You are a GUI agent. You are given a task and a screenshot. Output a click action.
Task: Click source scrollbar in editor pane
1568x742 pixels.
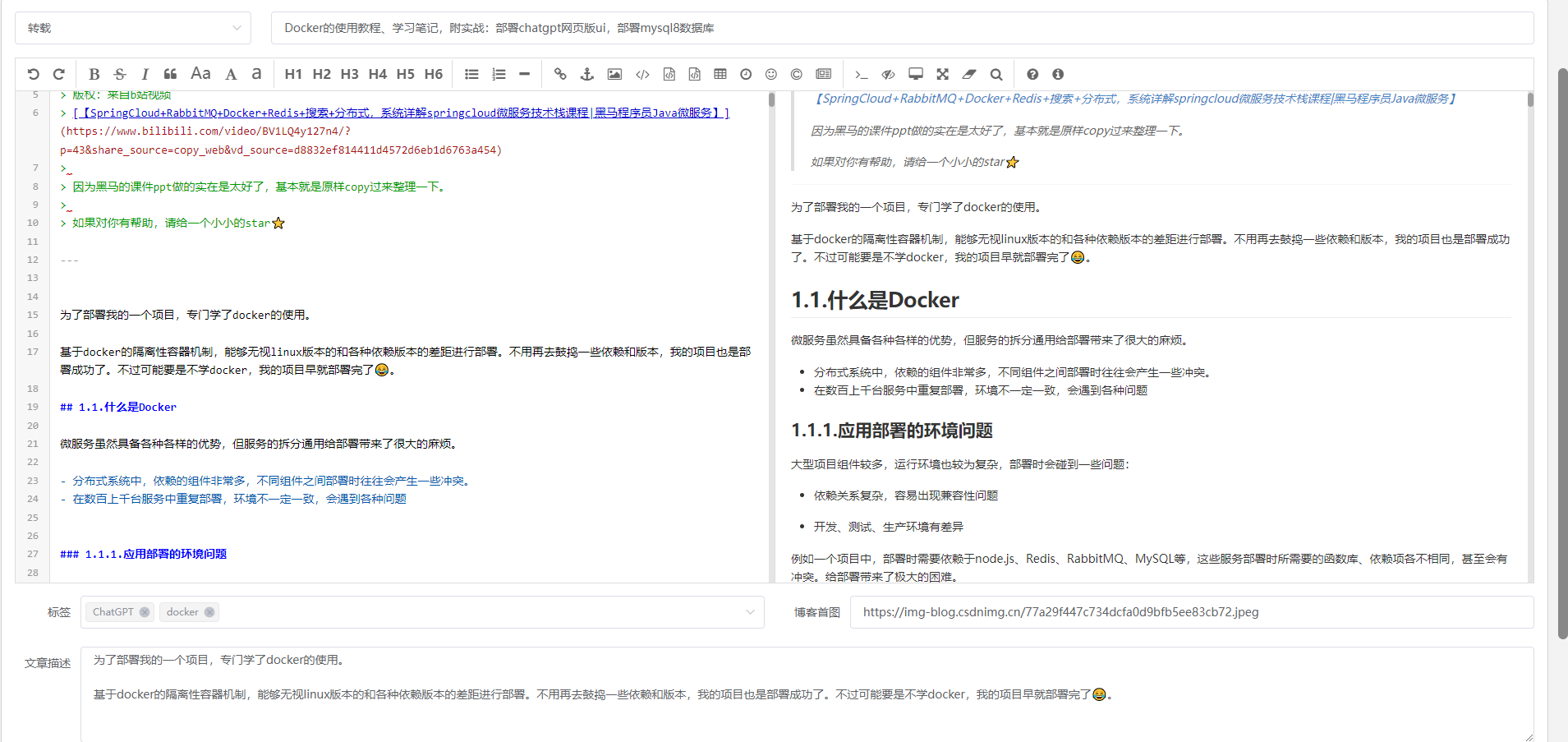[771, 100]
